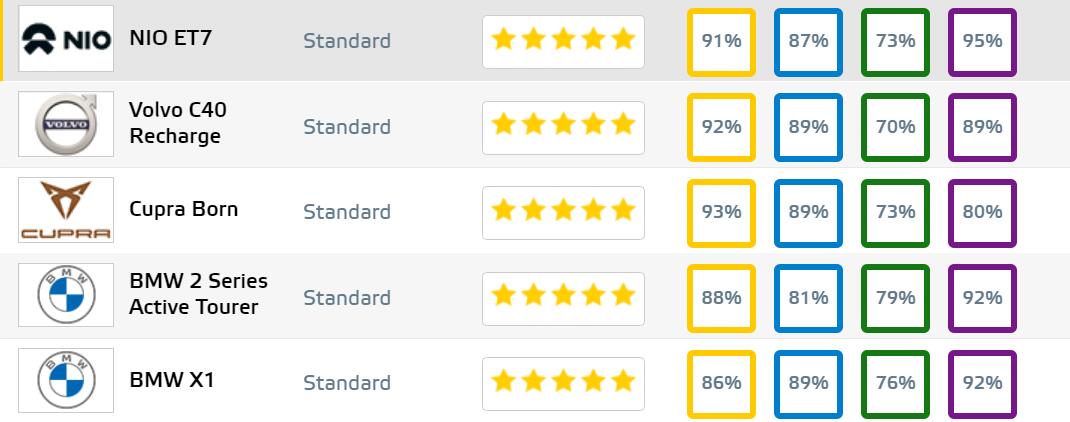Click the BMW X1 five-star rating

point(563,383)
